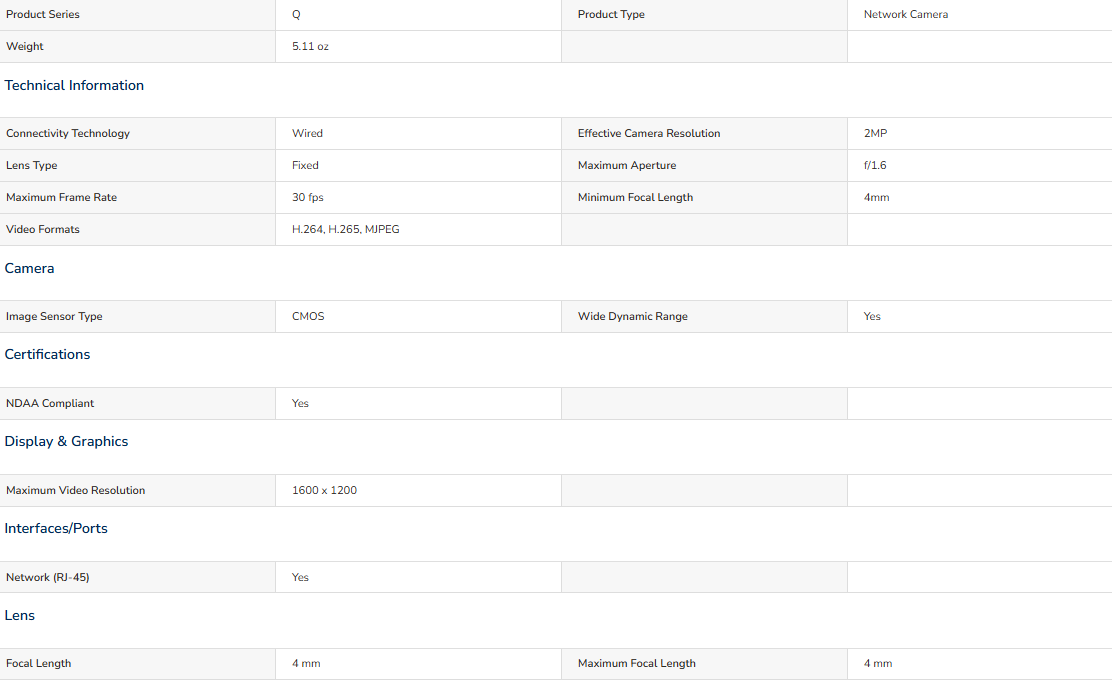This screenshot has height=681, width=1112.
Task: Click the H.264, H.265, MJPEG value
Action: pyautogui.click(x=346, y=230)
